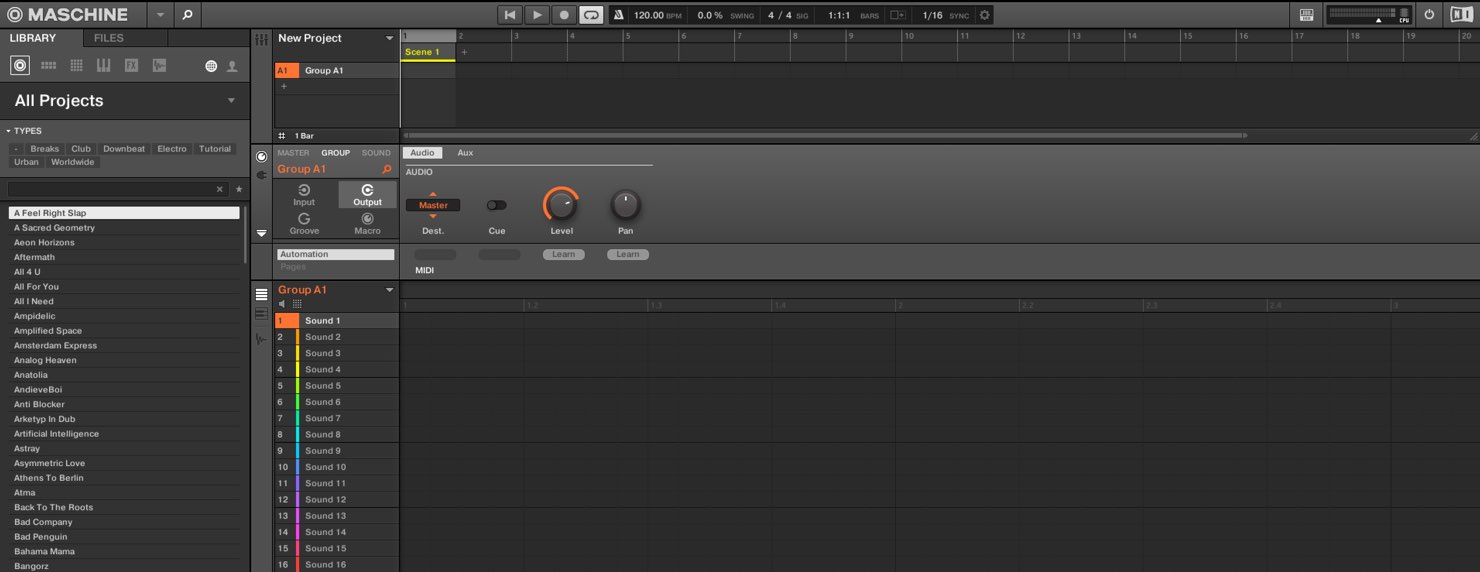Collapse the TYPES section triangle
Viewport: 1480px width, 572px height.
[8, 131]
